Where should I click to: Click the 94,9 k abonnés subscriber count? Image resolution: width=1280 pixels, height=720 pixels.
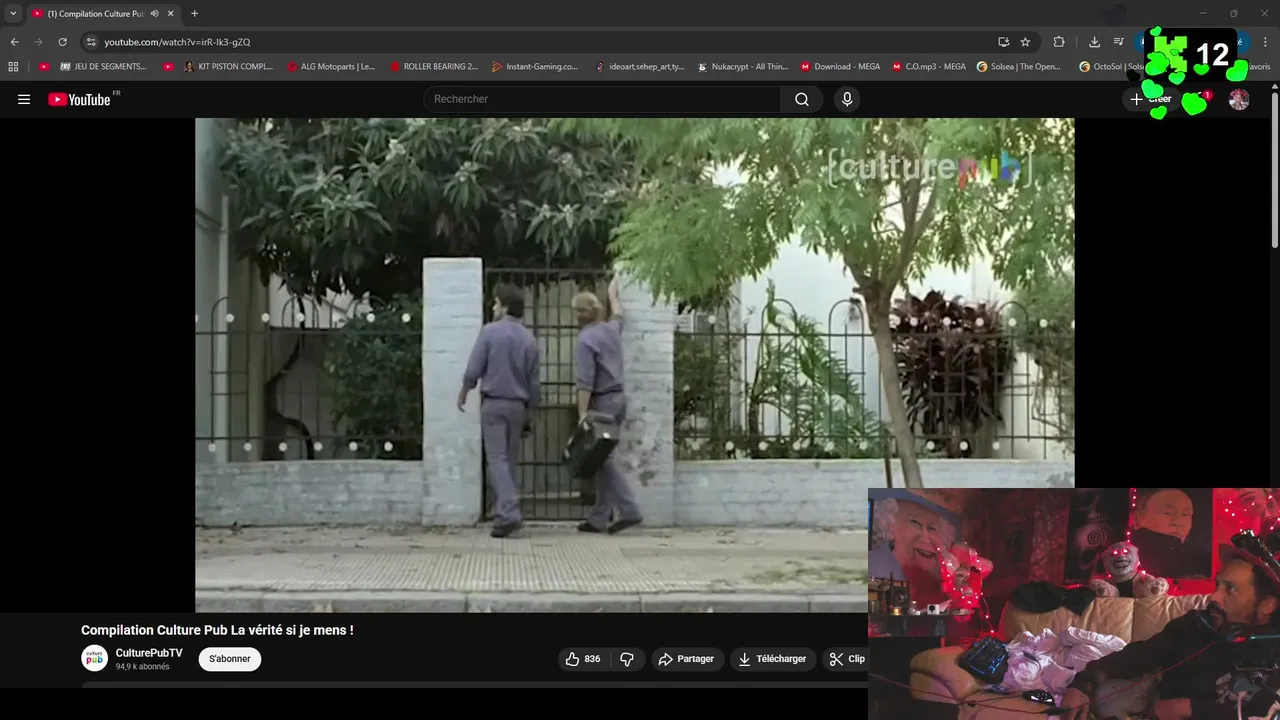[142, 667]
